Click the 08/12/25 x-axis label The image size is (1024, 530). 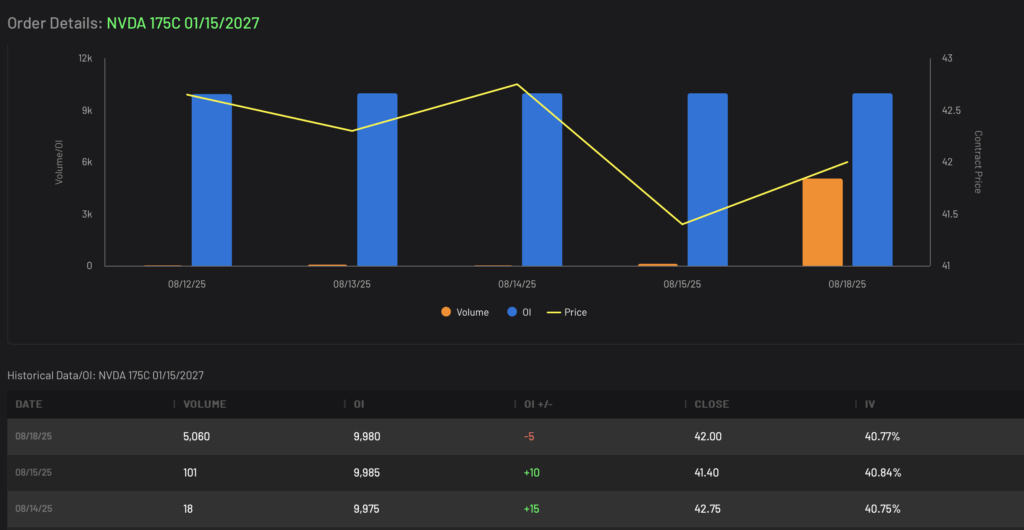[x=187, y=285]
